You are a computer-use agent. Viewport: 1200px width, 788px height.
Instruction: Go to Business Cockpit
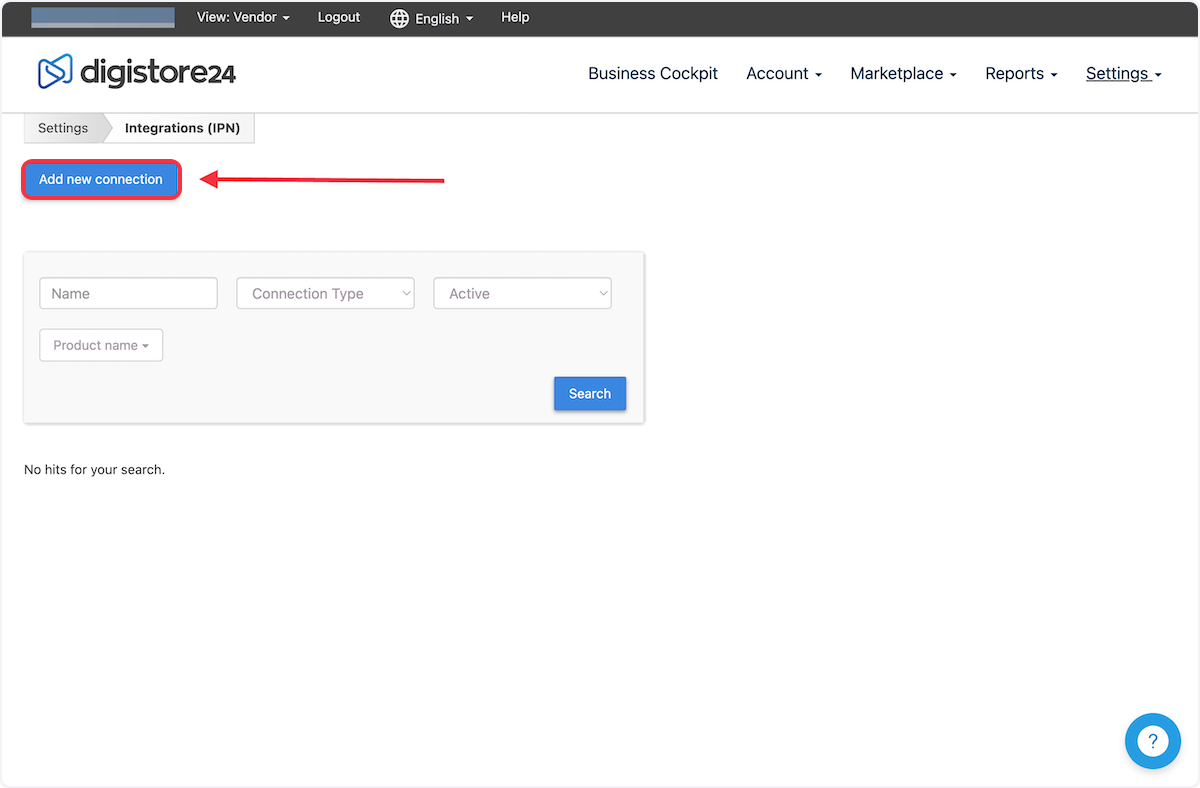[653, 73]
